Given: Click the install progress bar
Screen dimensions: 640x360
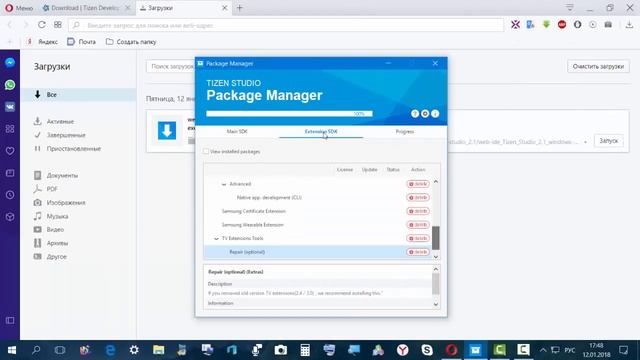Looking at the screenshot, I should coord(289,114).
